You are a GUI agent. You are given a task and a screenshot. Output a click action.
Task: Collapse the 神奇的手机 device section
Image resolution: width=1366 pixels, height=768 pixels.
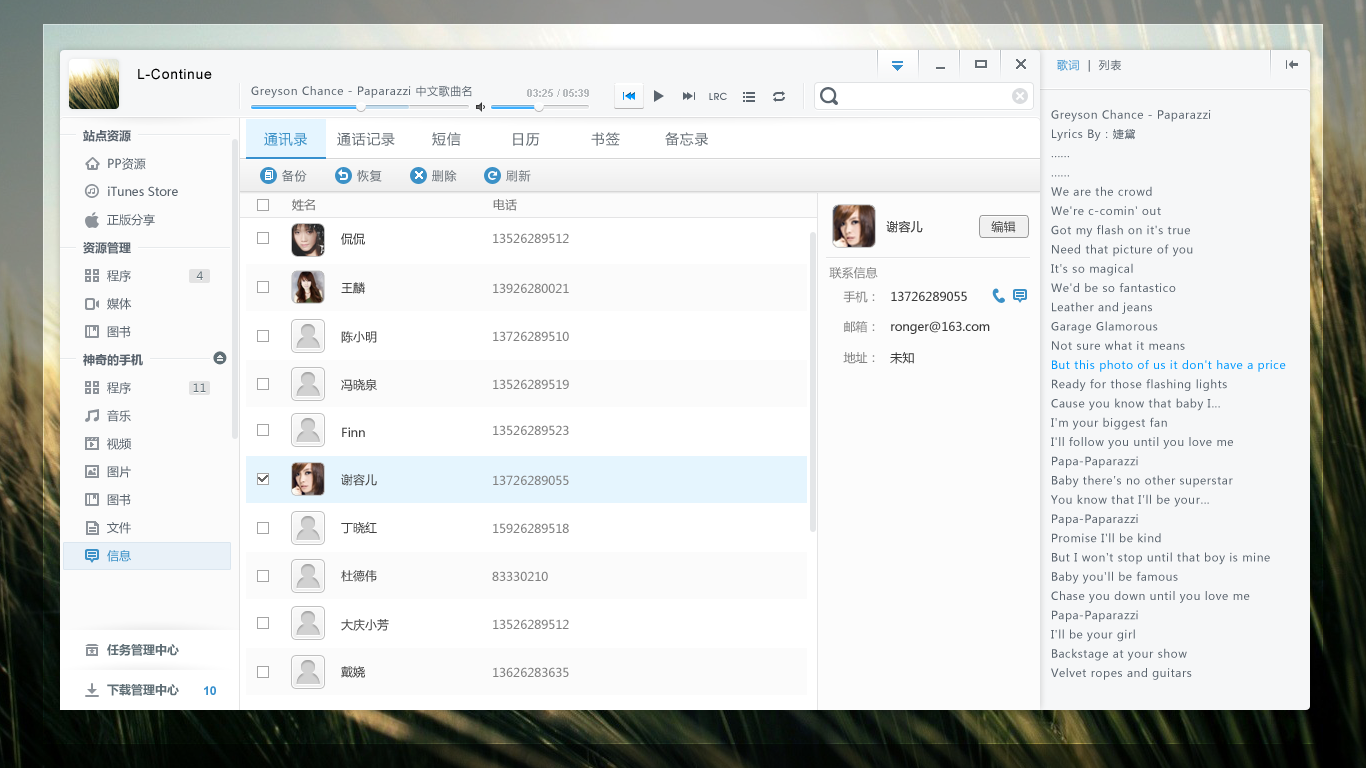220,358
